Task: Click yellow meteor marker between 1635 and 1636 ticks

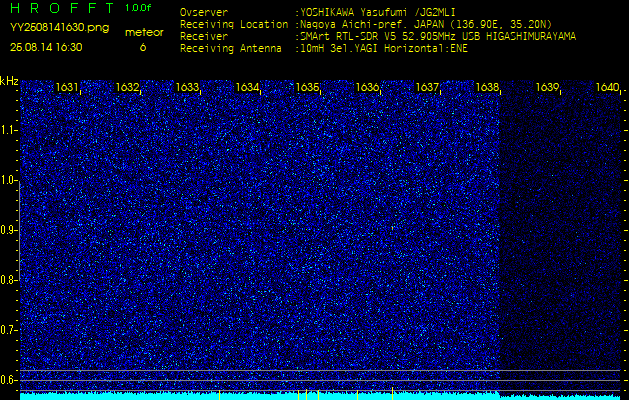Action: 357,394
